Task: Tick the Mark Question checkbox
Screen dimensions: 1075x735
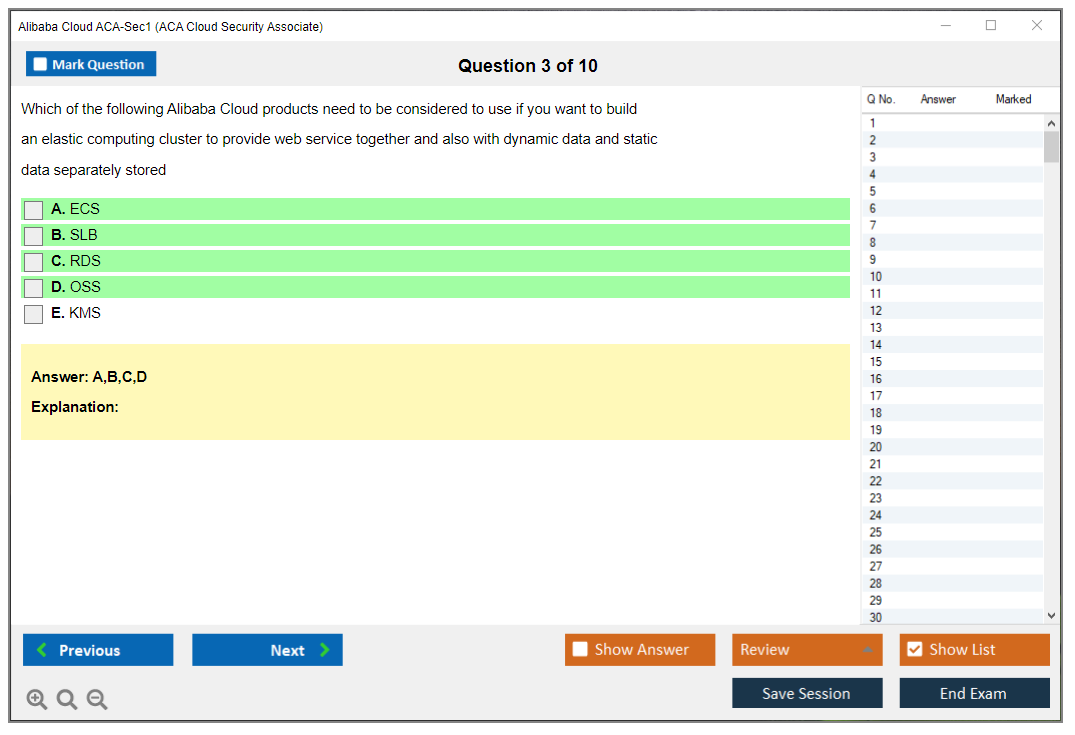Action: point(41,64)
